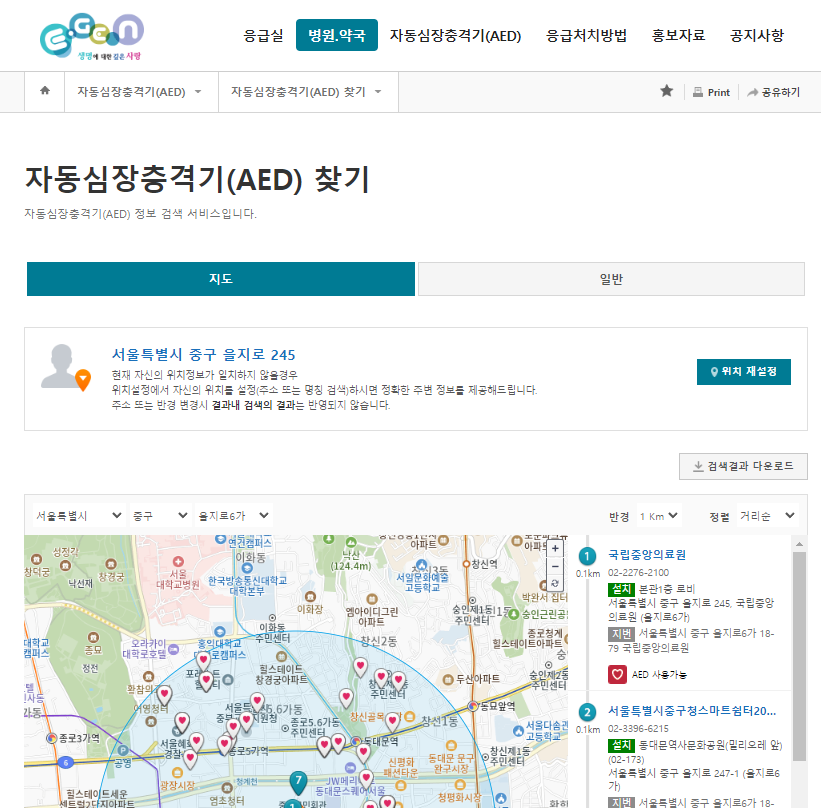
Task: Open the 중구 district dropdown
Action: (159, 516)
